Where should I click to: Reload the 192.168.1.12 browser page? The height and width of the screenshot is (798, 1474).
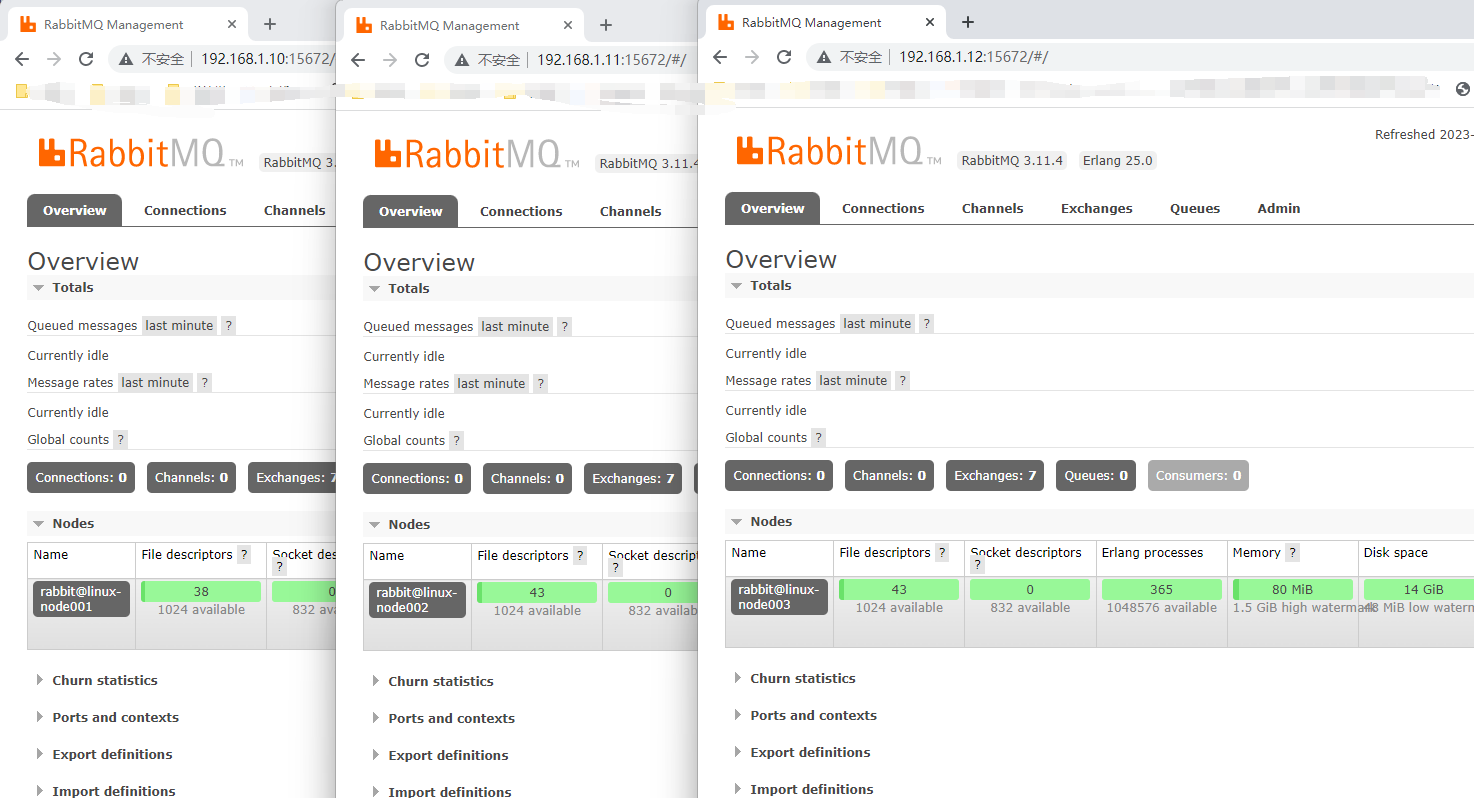coord(784,57)
